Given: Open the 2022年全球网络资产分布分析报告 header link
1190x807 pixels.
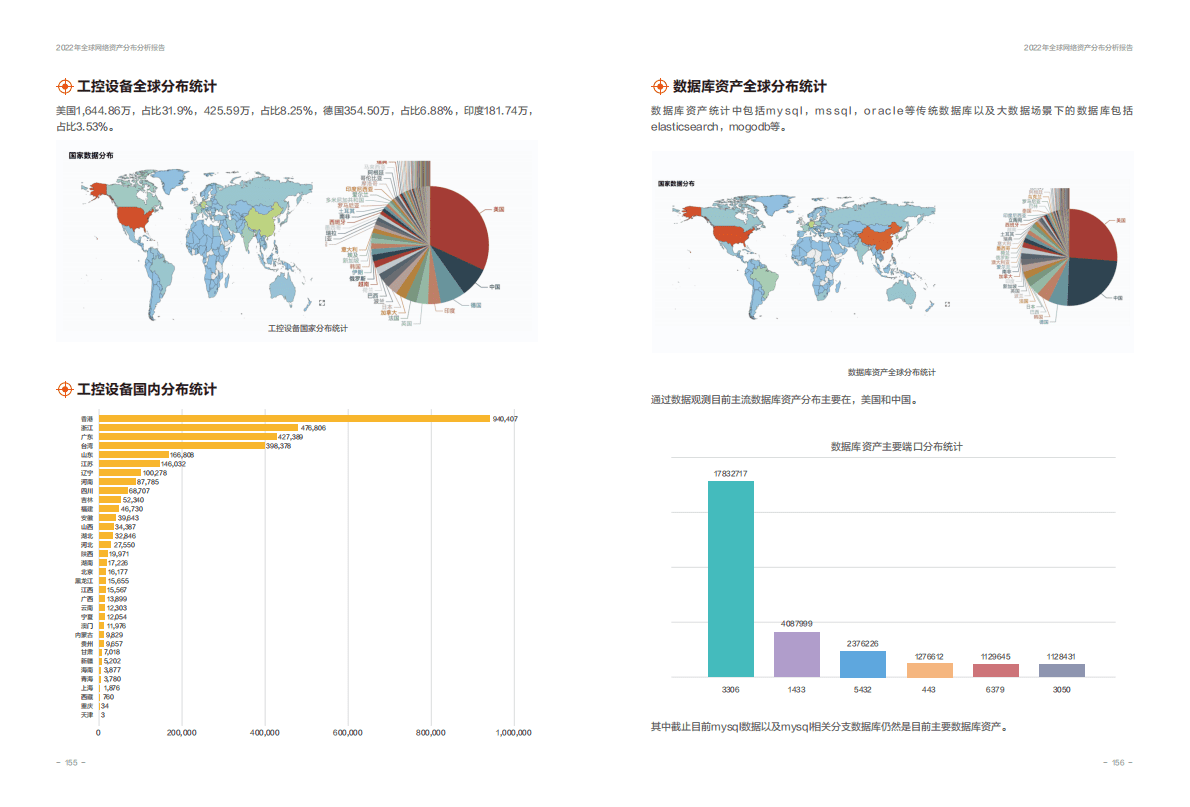Looking at the screenshot, I should pyautogui.click(x=110, y=46).
